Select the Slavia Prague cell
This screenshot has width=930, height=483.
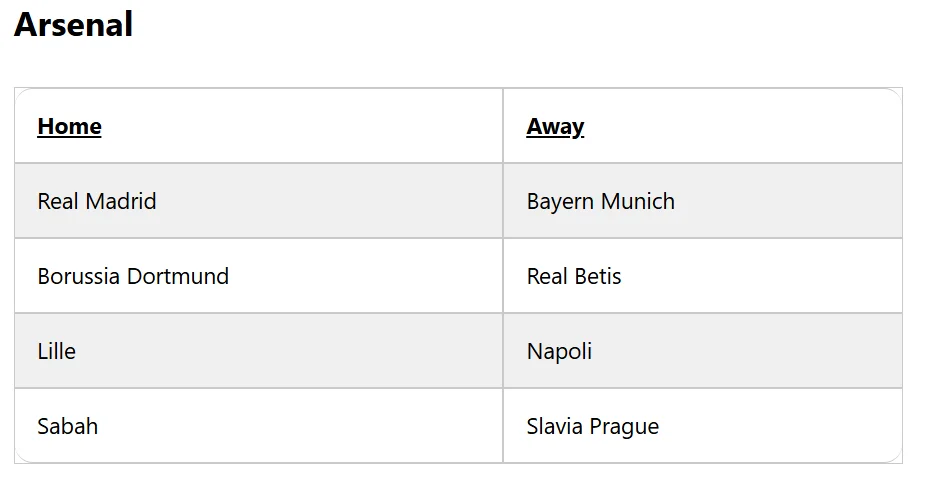click(x=703, y=425)
